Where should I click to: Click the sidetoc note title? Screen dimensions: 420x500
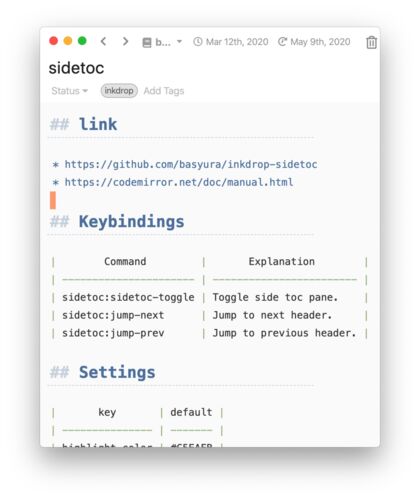[76, 68]
